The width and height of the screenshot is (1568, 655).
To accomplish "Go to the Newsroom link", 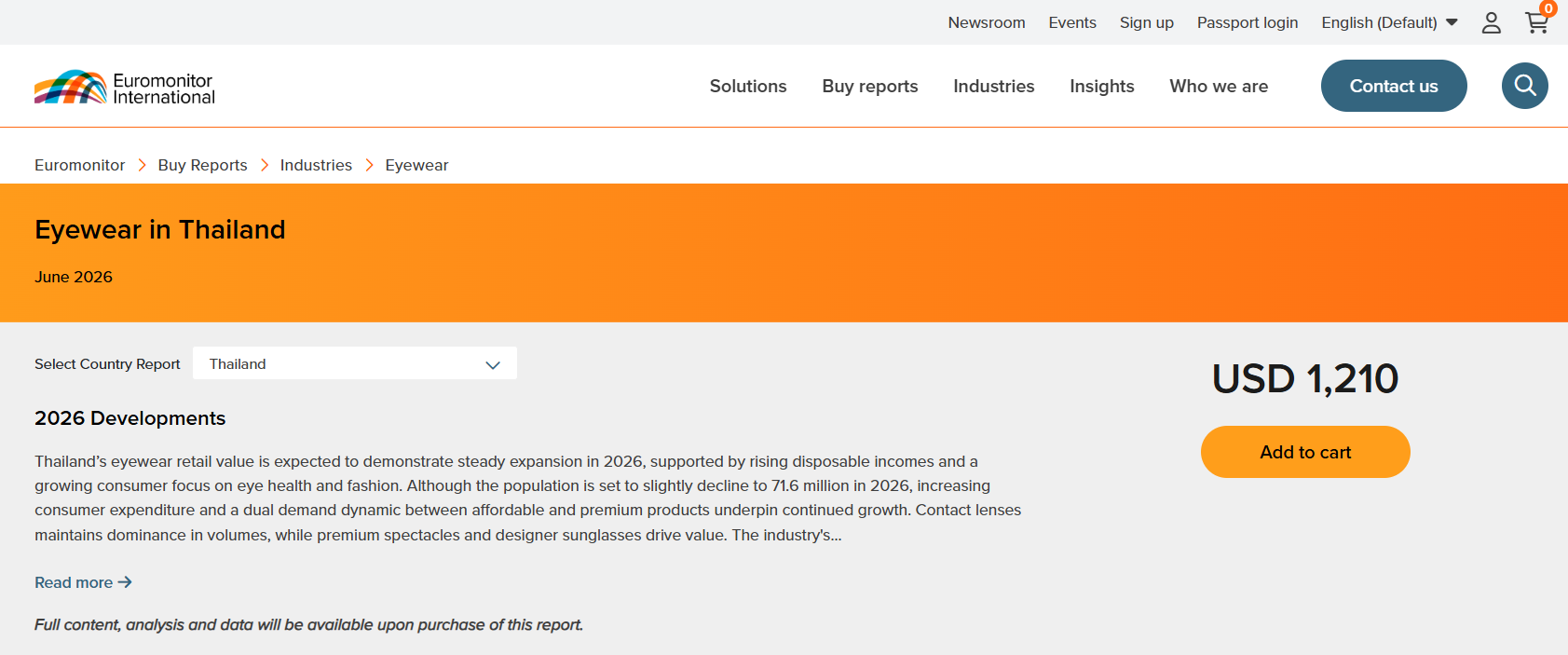I will 987,22.
